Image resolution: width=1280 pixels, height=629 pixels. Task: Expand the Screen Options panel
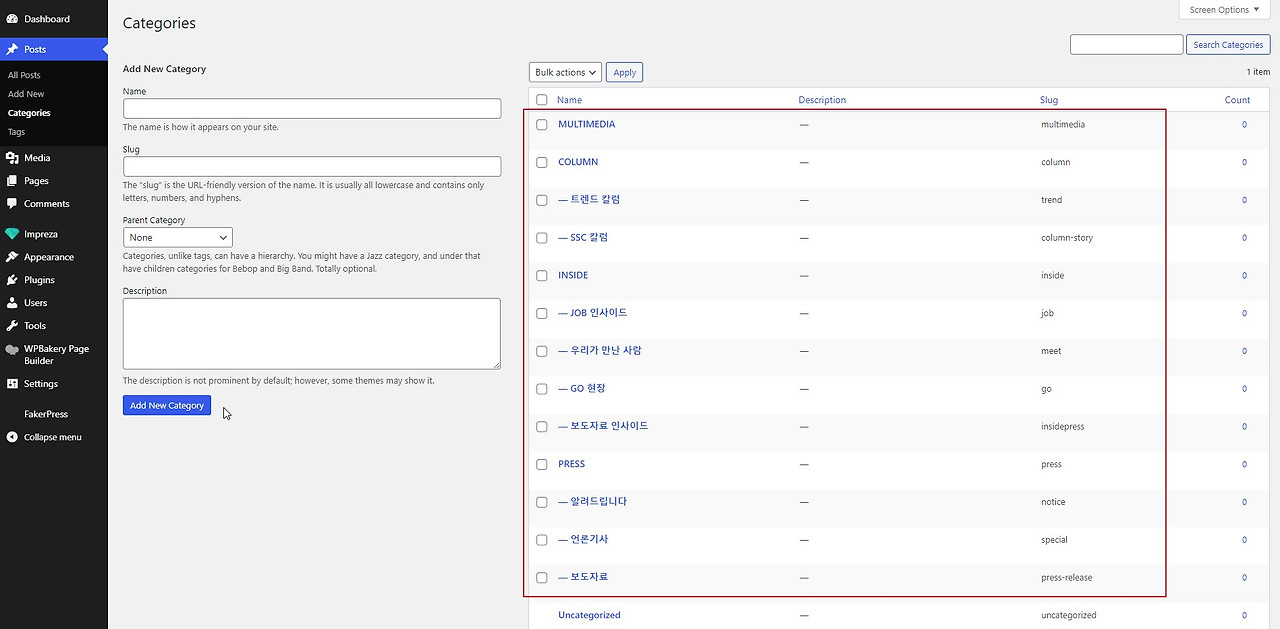click(x=1225, y=10)
